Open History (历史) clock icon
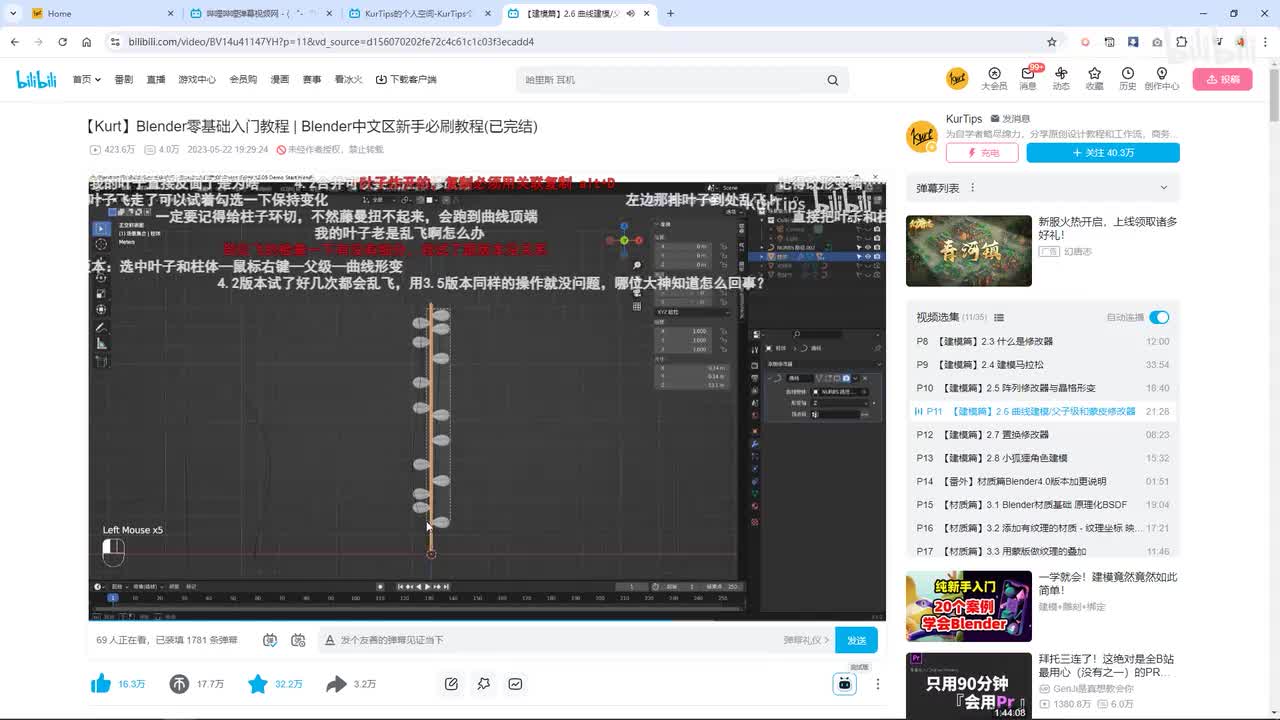Viewport: 1280px width, 720px height. click(1127, 78)
